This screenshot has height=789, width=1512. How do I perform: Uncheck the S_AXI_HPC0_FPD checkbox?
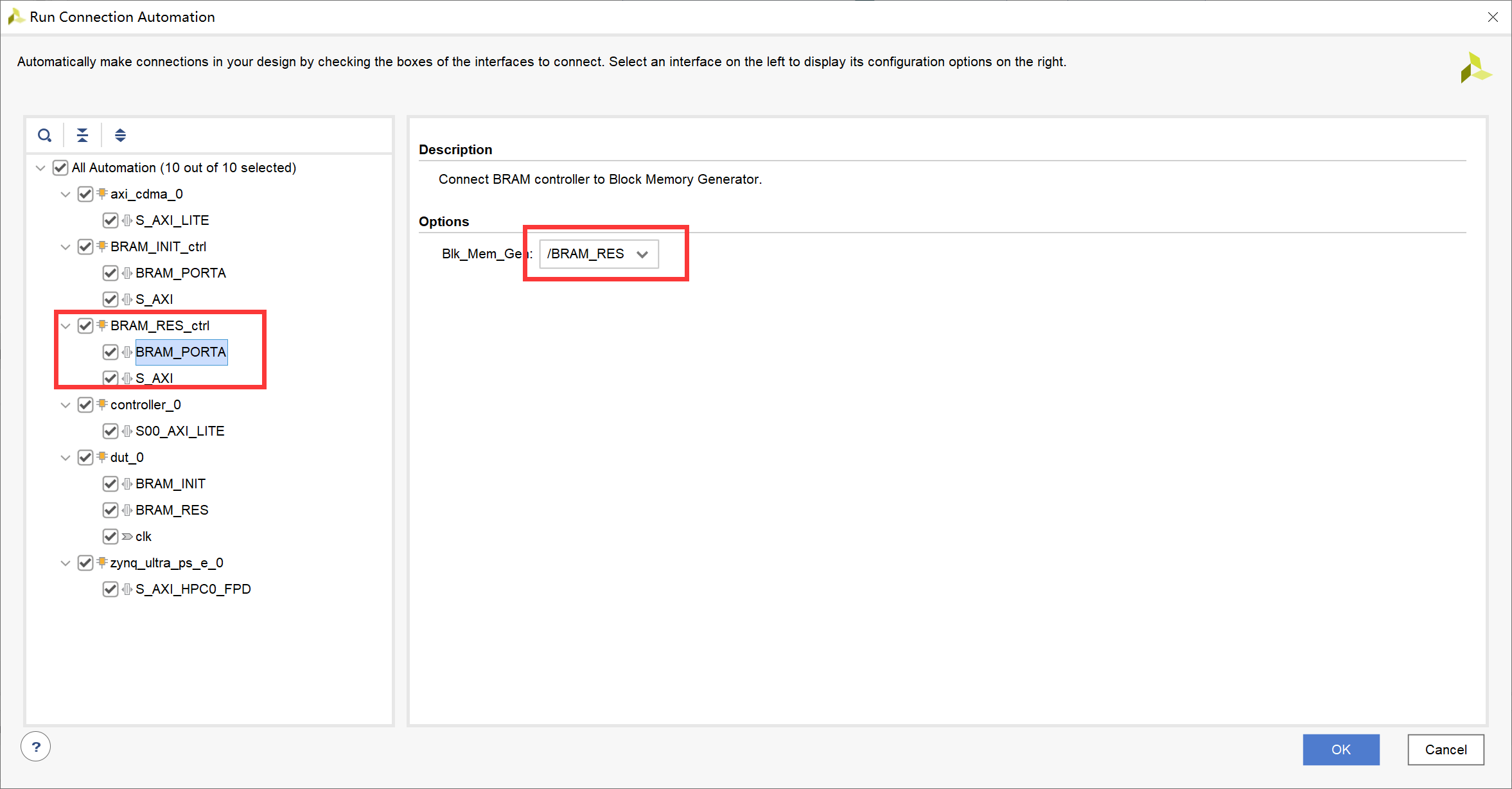(x=110, y=589)
